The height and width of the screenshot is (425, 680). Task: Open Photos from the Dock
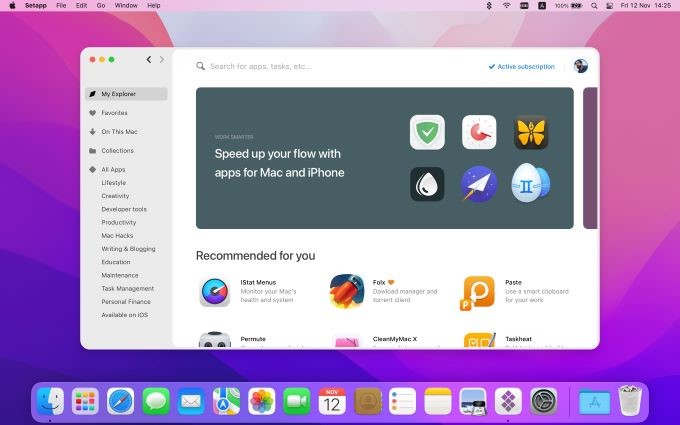tap(262, 401)
